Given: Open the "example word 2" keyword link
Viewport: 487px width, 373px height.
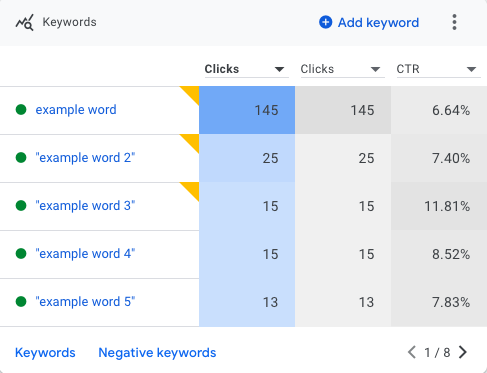Looking at the screenshot, I should pos(85,158).
